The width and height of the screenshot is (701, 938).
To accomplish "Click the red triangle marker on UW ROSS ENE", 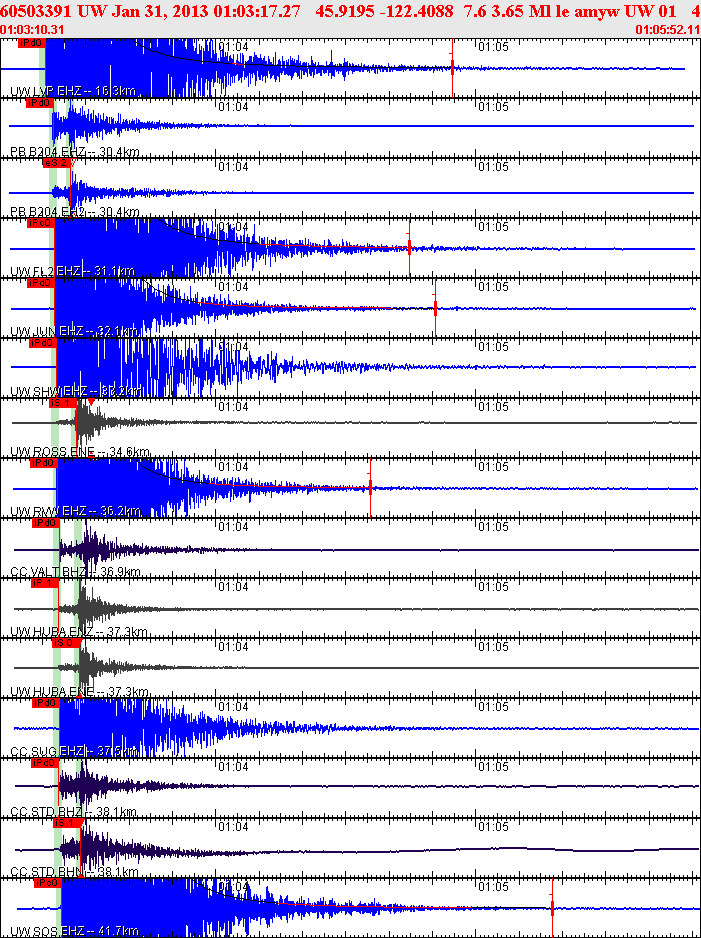I will click(x=91, y=402).
